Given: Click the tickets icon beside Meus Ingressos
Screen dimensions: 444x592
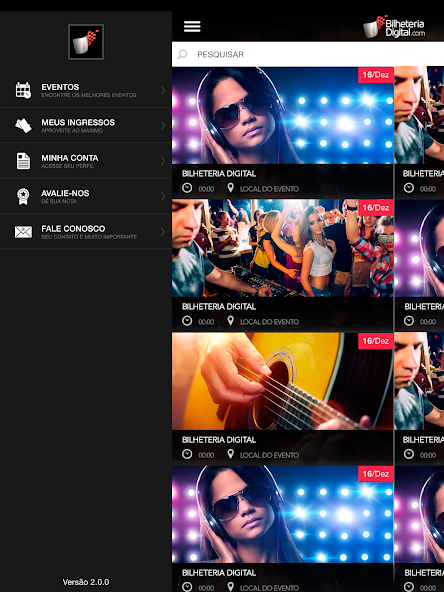Looking at the screenshot, I should (23, 125).
